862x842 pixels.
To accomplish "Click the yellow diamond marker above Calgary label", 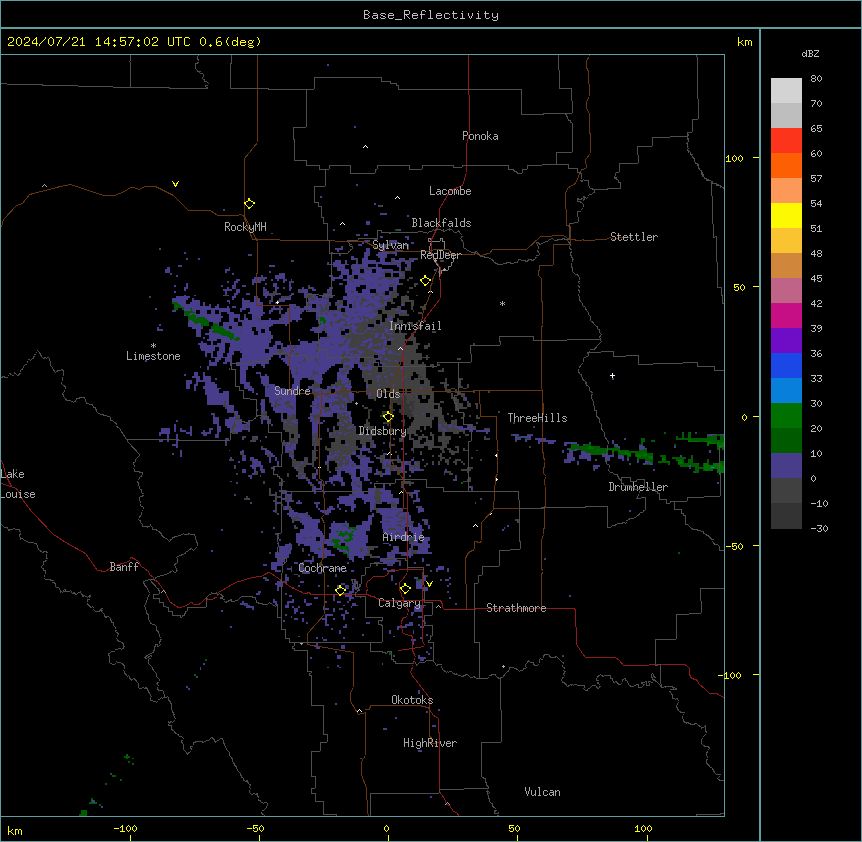I will (x=405, y=589).
